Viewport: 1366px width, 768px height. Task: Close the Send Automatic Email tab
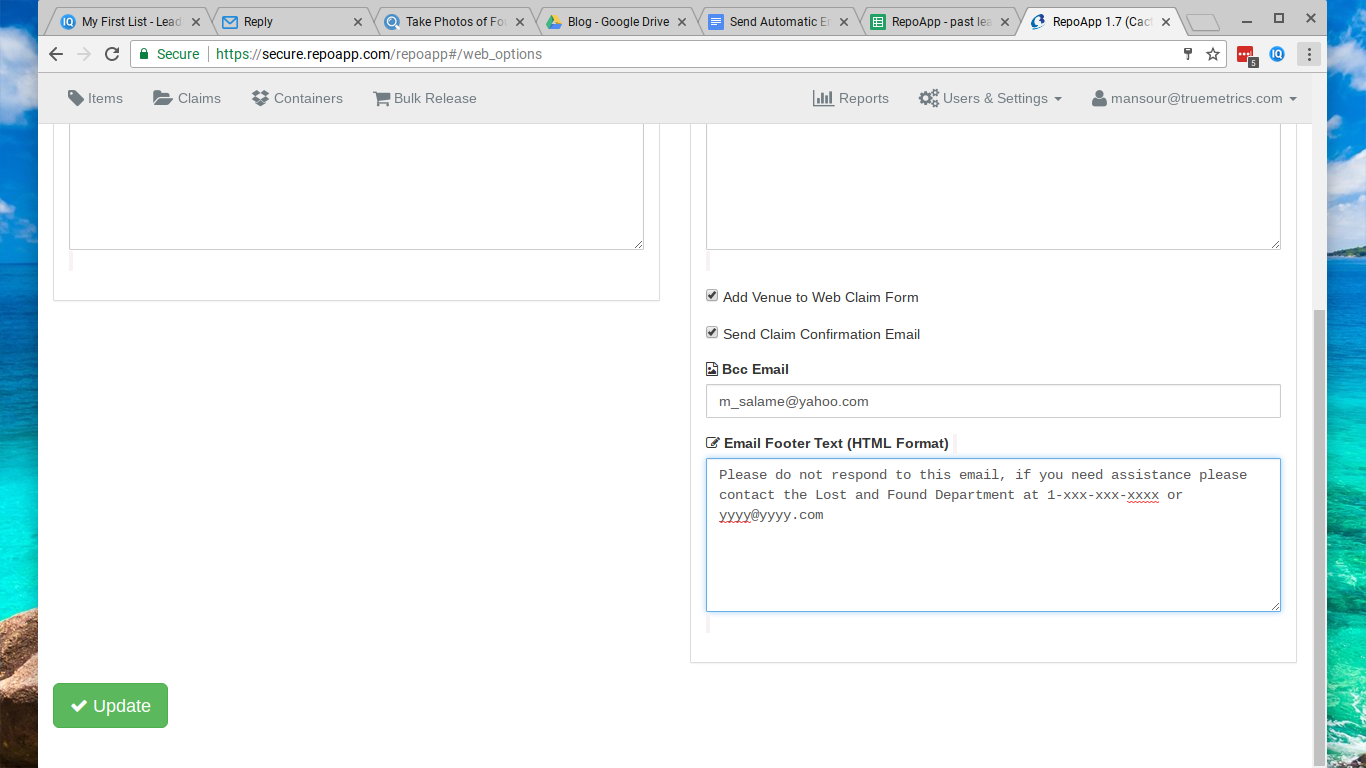click(844, 21)
